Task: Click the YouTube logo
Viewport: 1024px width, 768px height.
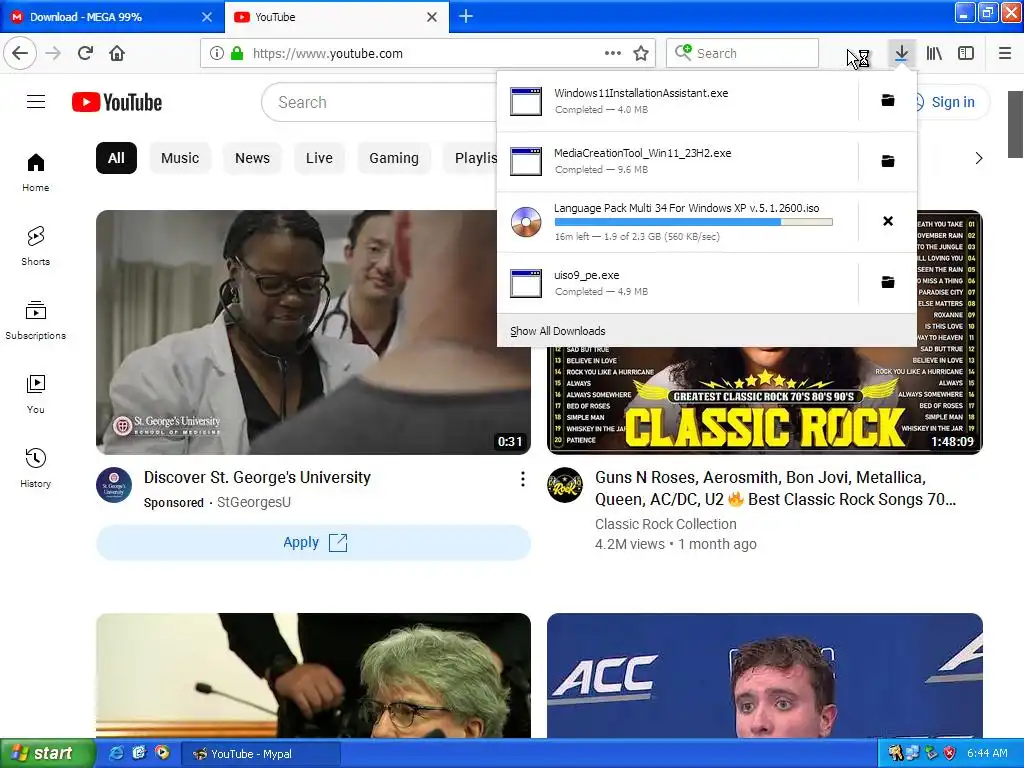Action: 117,102
